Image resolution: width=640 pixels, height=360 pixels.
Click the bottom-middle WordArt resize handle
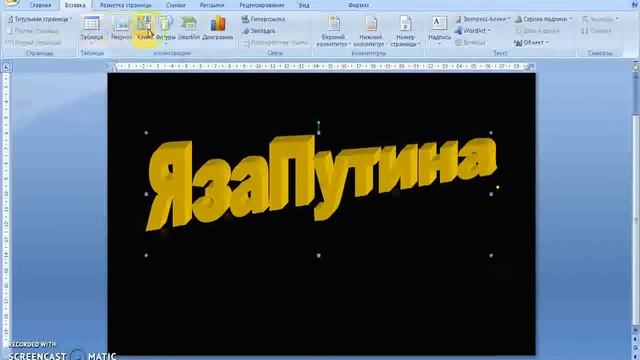point(319,256)
